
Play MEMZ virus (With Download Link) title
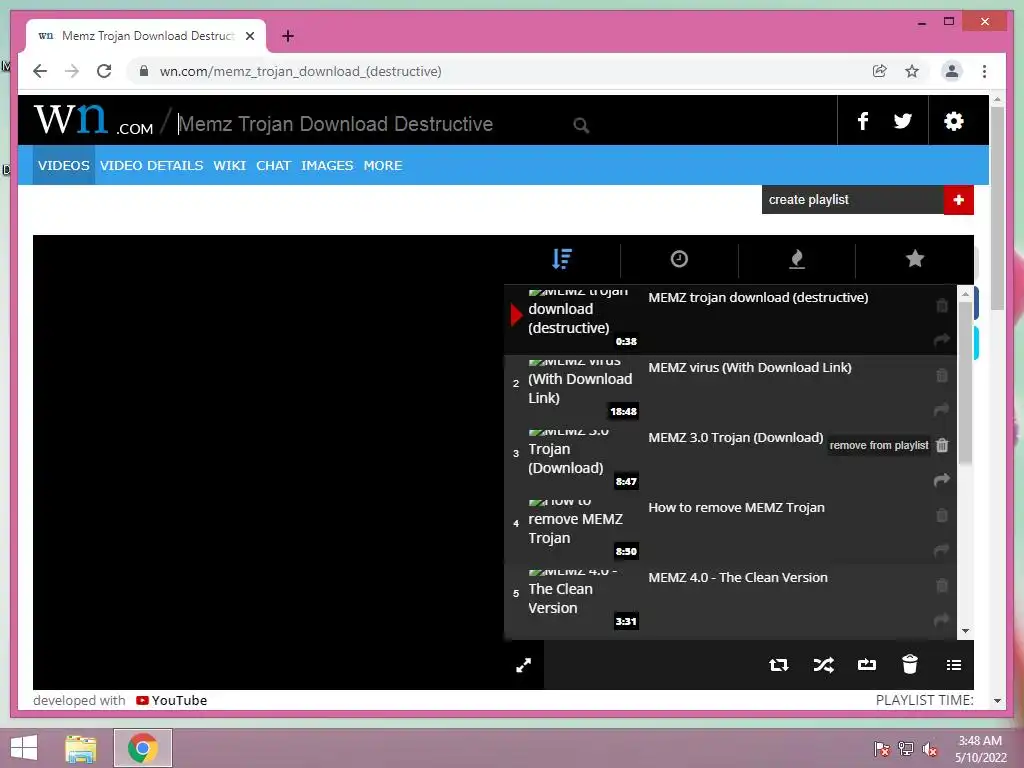(750, 368)
